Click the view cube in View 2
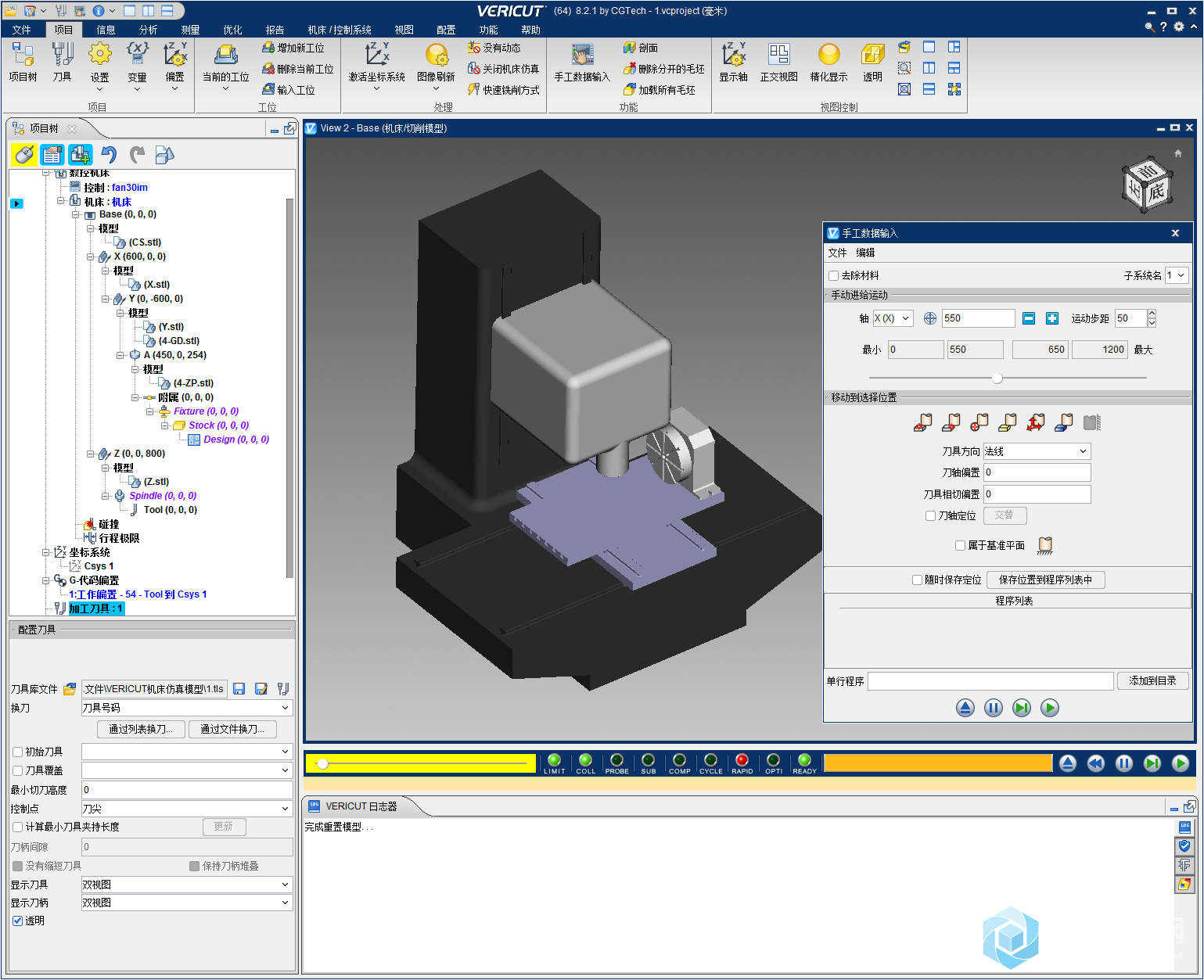 tap(1148, 185)
